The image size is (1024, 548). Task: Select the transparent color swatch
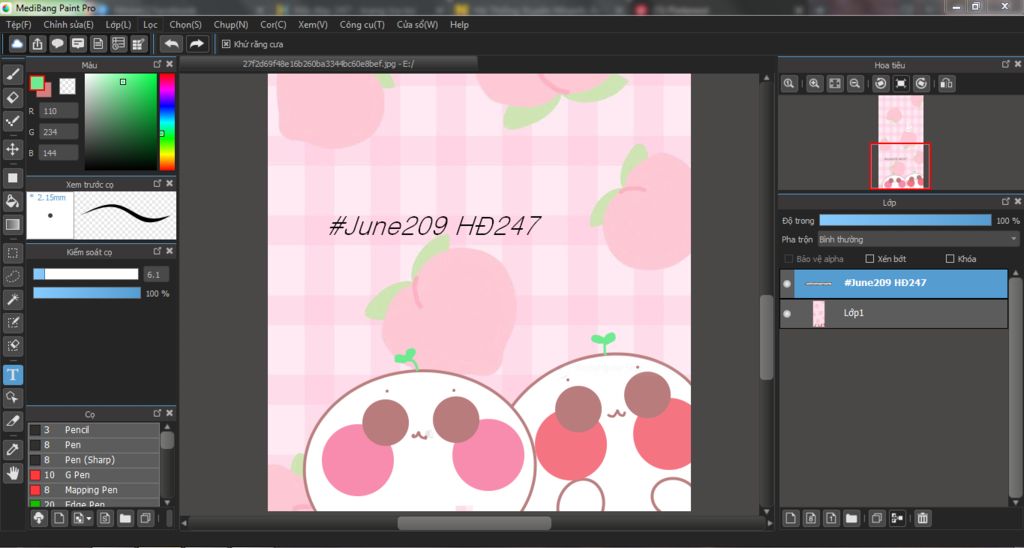point(67,86)
